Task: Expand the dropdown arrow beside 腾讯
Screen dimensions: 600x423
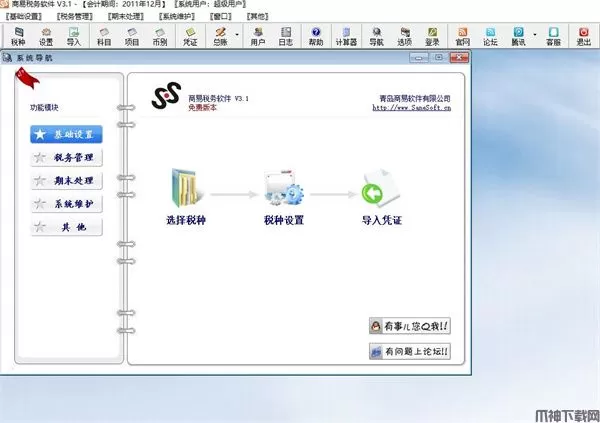Action: pyautogui.click(x=535, y=35)
